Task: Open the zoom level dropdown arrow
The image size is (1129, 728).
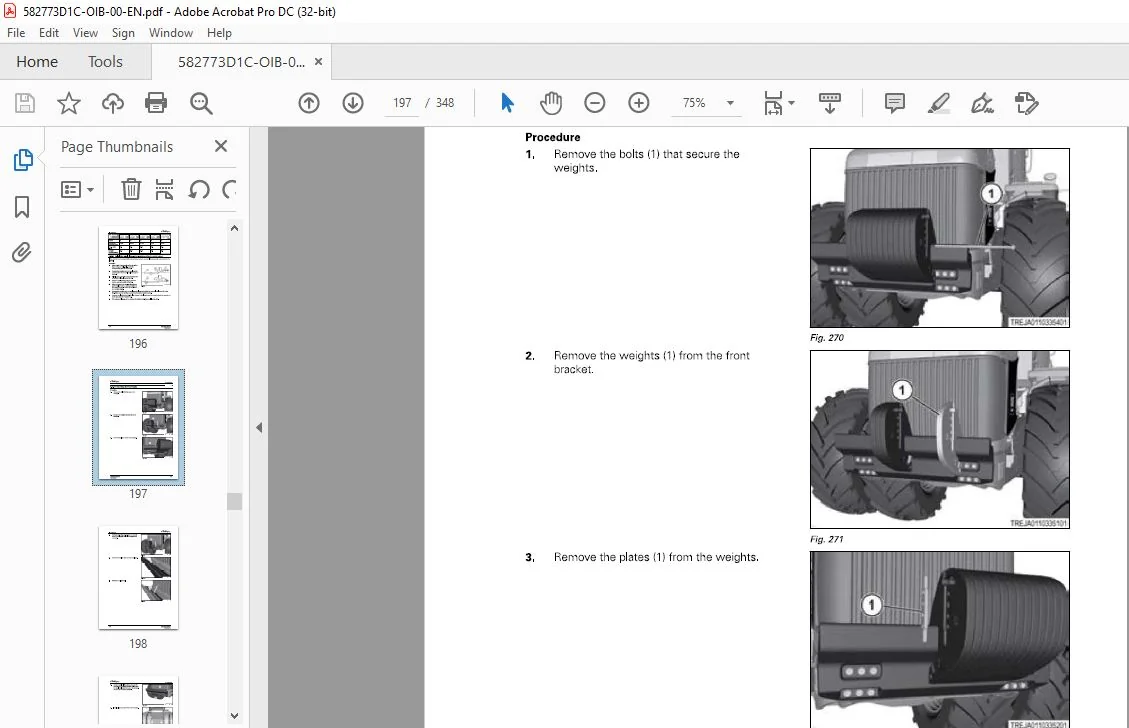Action: tap(730, 103)
